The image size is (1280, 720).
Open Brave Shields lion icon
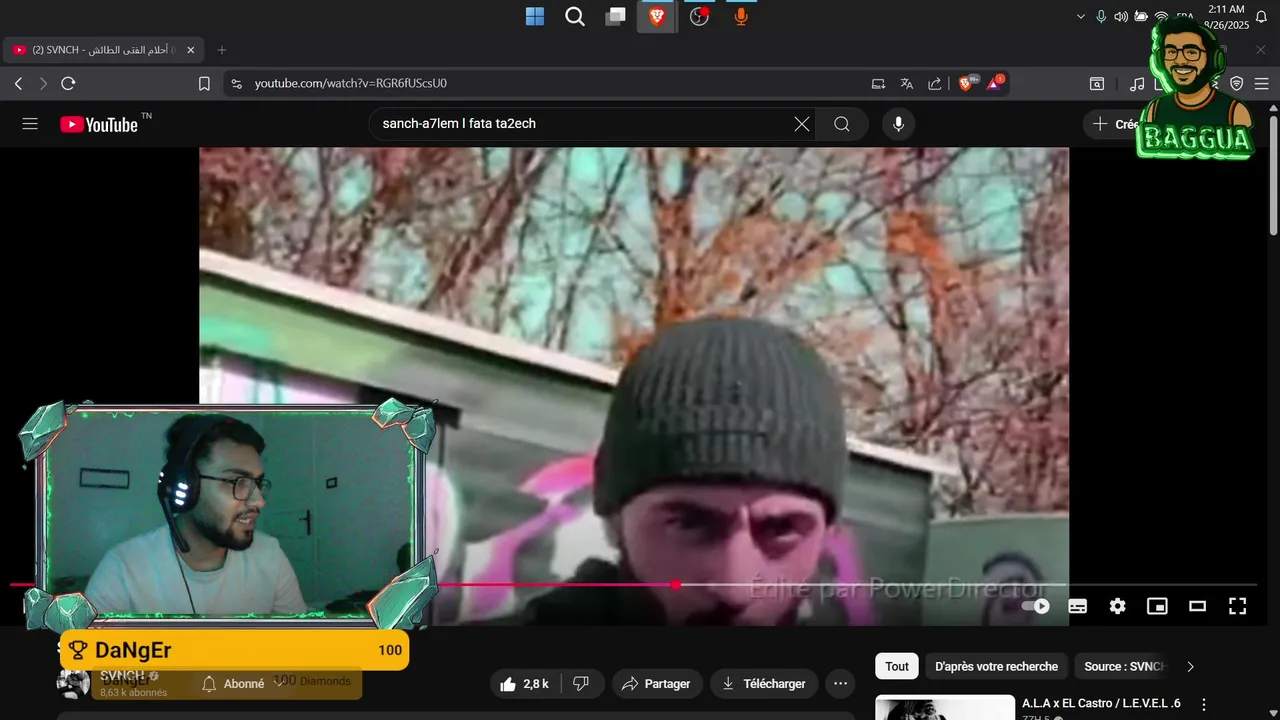[967, 84]
